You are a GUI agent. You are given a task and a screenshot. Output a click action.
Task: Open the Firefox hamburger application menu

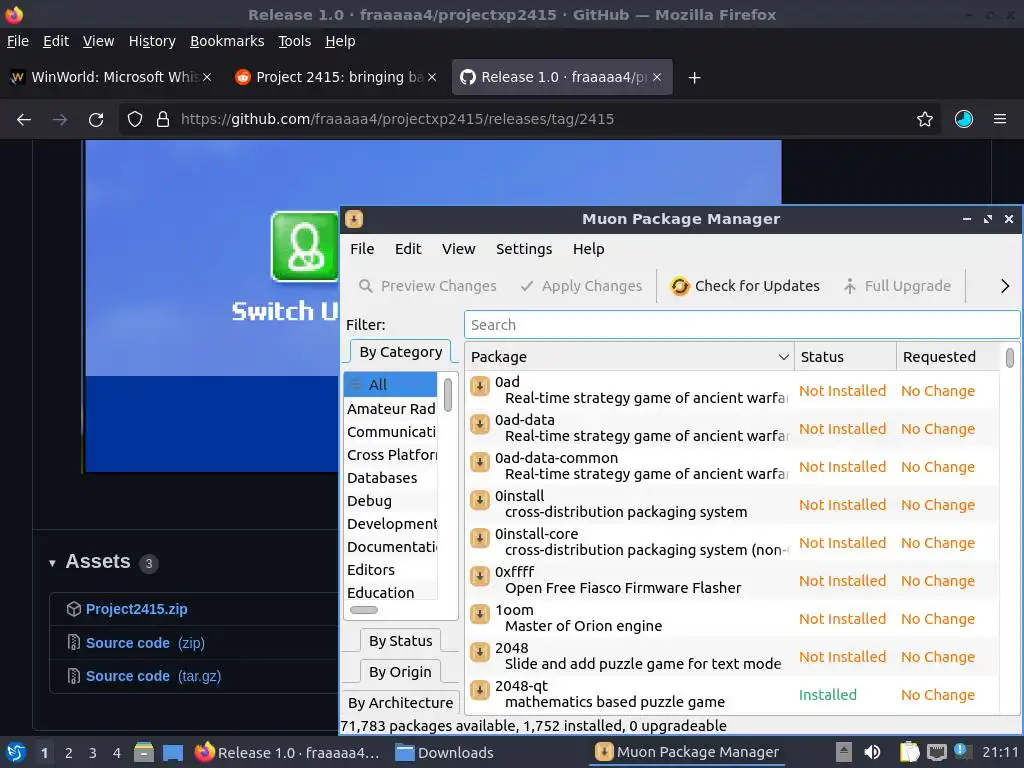coord(1000,120)
